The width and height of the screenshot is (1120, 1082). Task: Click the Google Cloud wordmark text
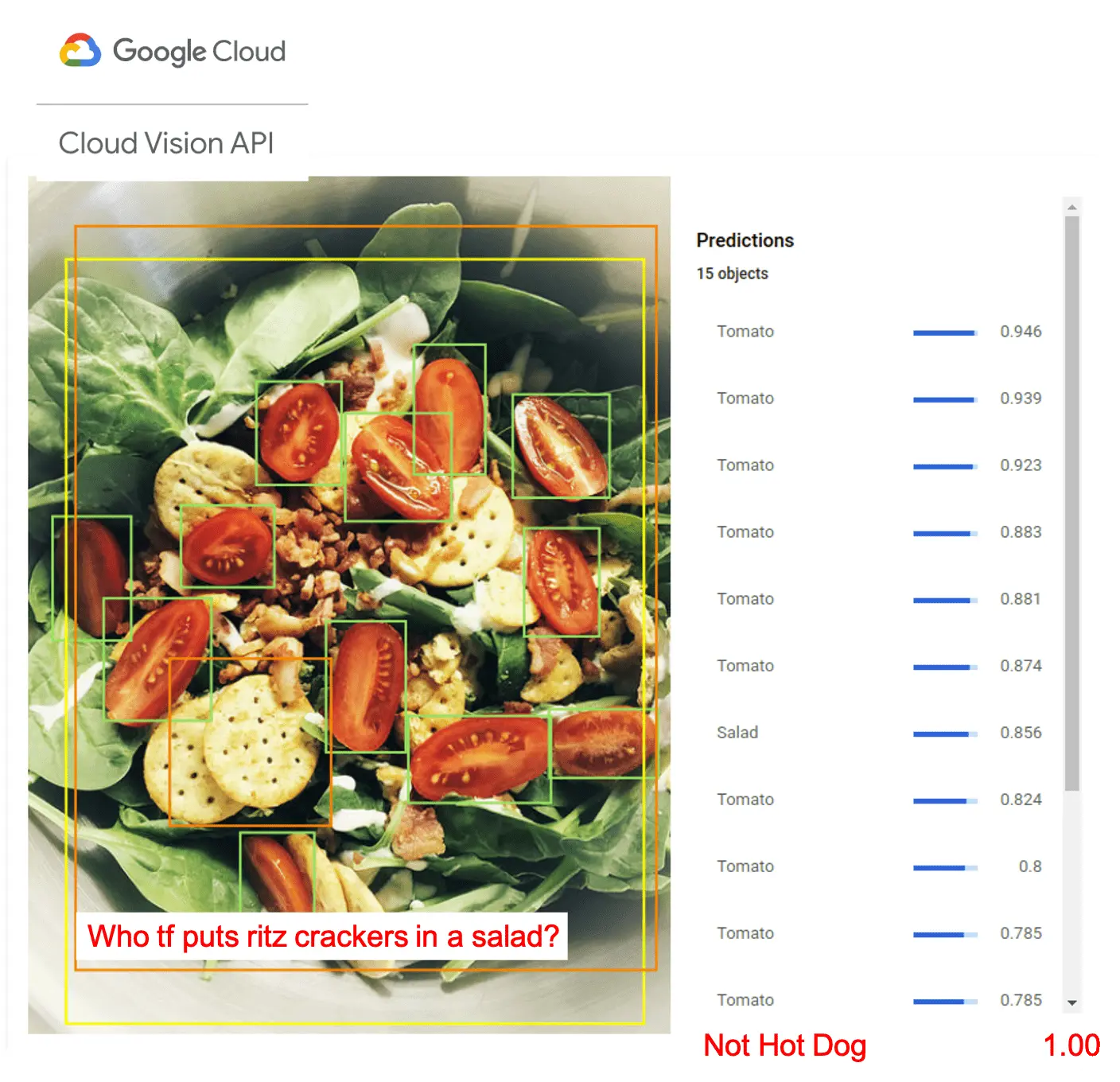tap(199, 52)
